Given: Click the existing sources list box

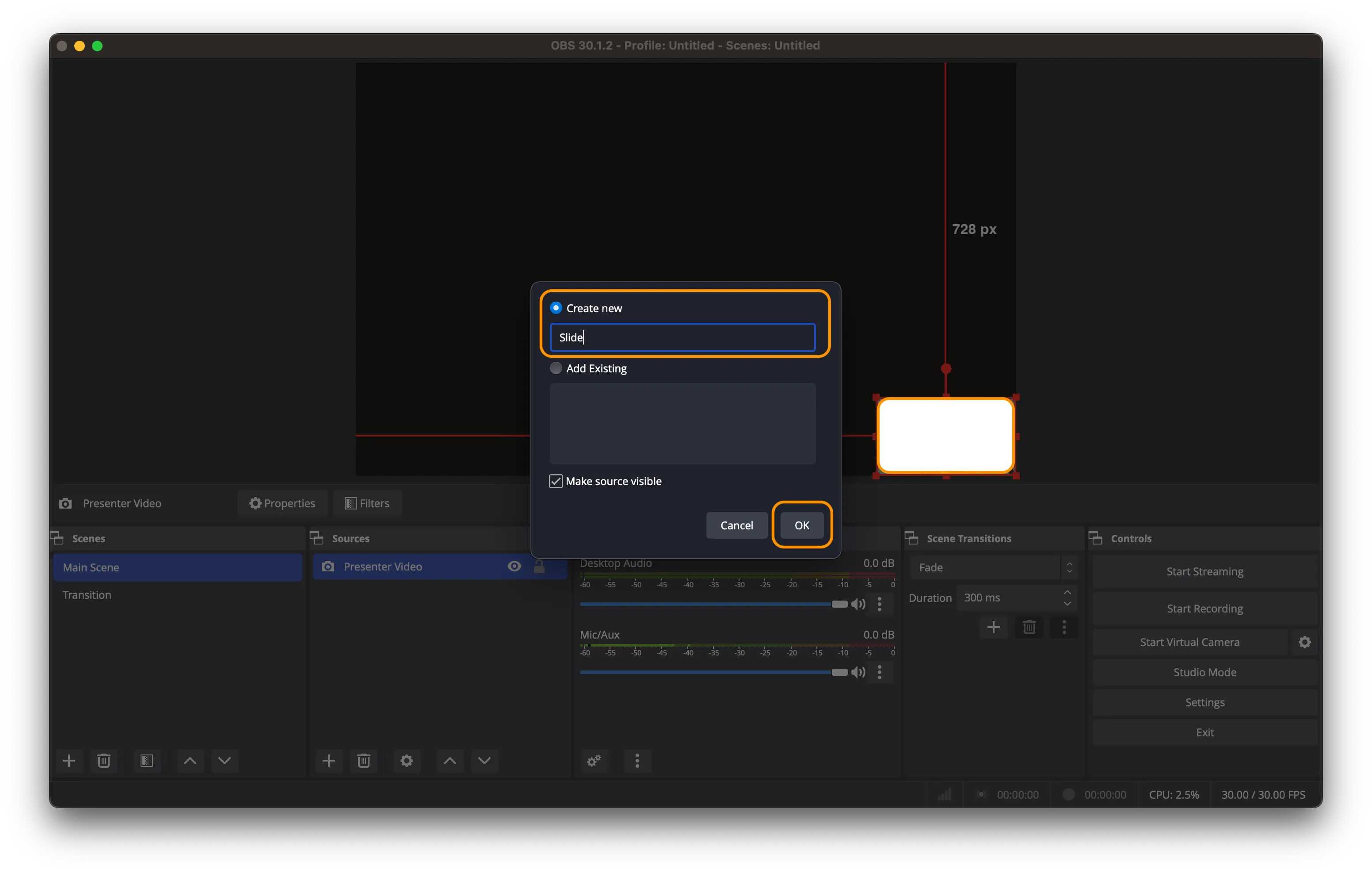Looking at the screenshot, I should coord(682,424).
